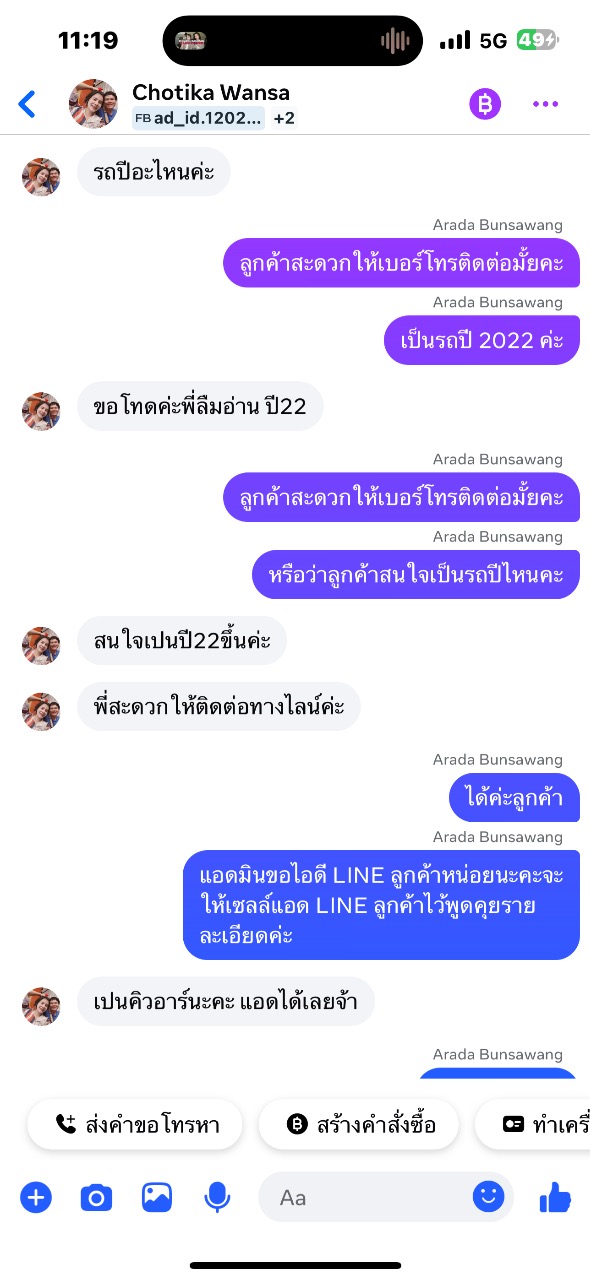Tap the partly visible ทำเครื่... quick action chip
Screen dimensions: 590x1280
[533, 1125]
